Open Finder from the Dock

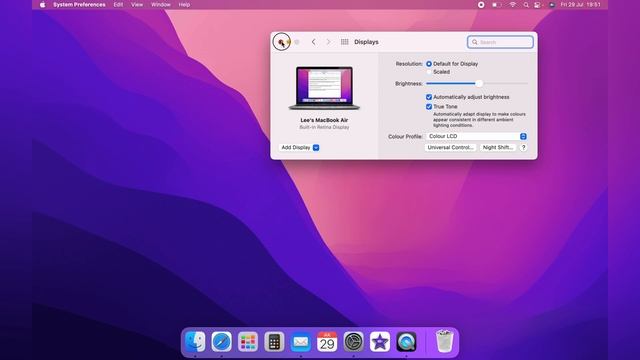pyautogui.click(x=195, y=342)
